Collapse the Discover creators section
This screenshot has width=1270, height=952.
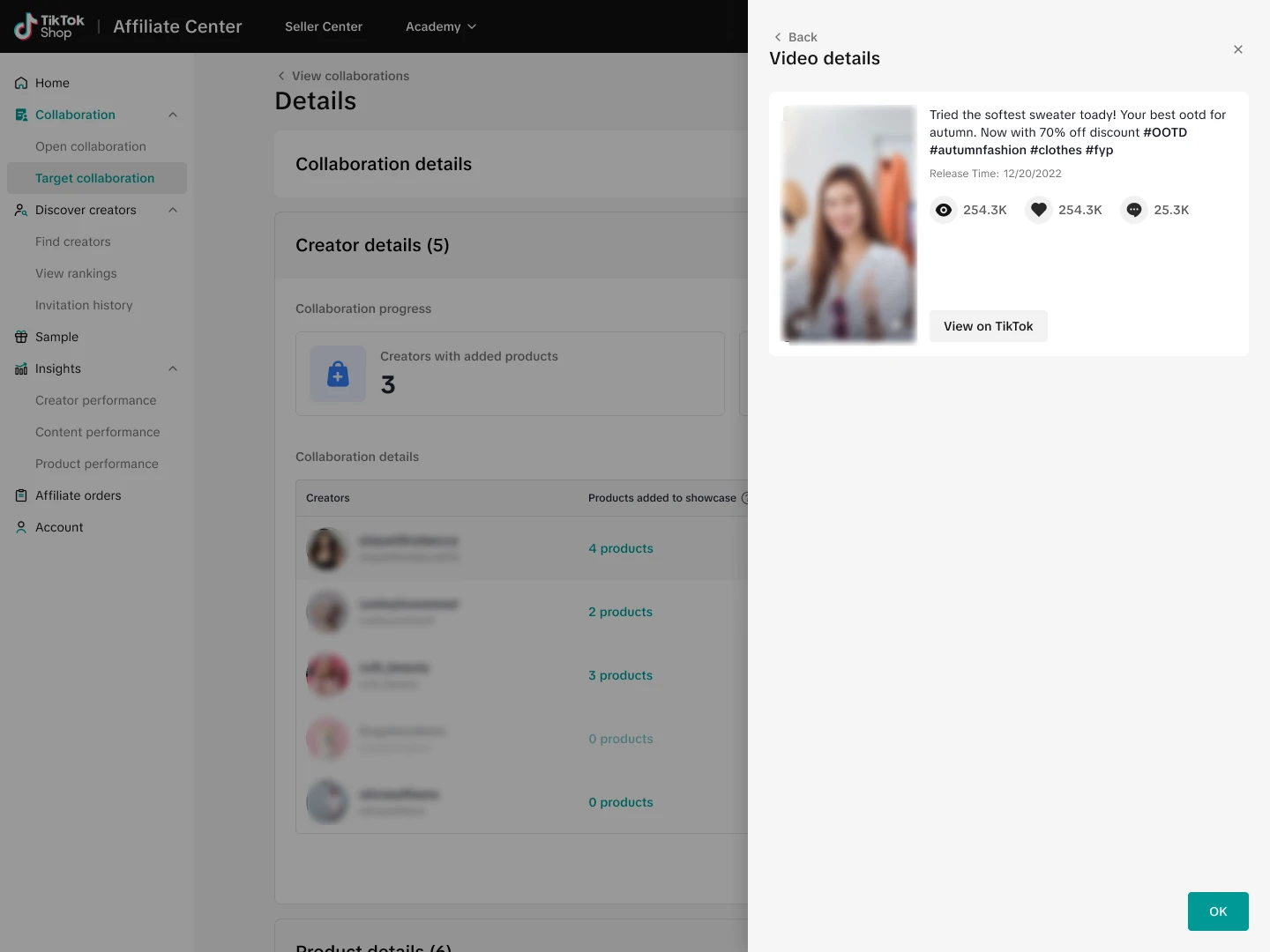click(x=173, y=210)
